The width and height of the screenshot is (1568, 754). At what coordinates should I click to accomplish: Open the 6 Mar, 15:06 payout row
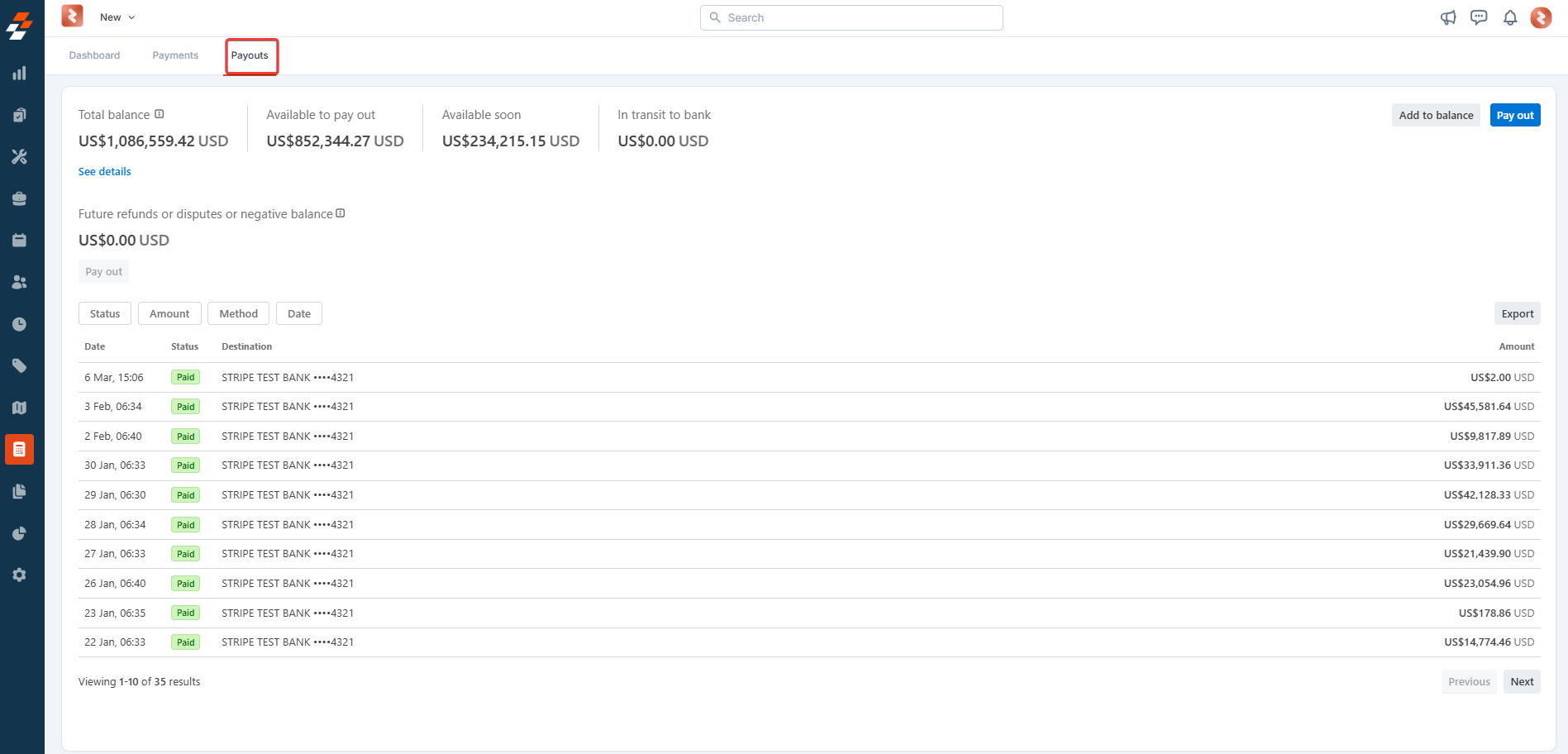809,377
